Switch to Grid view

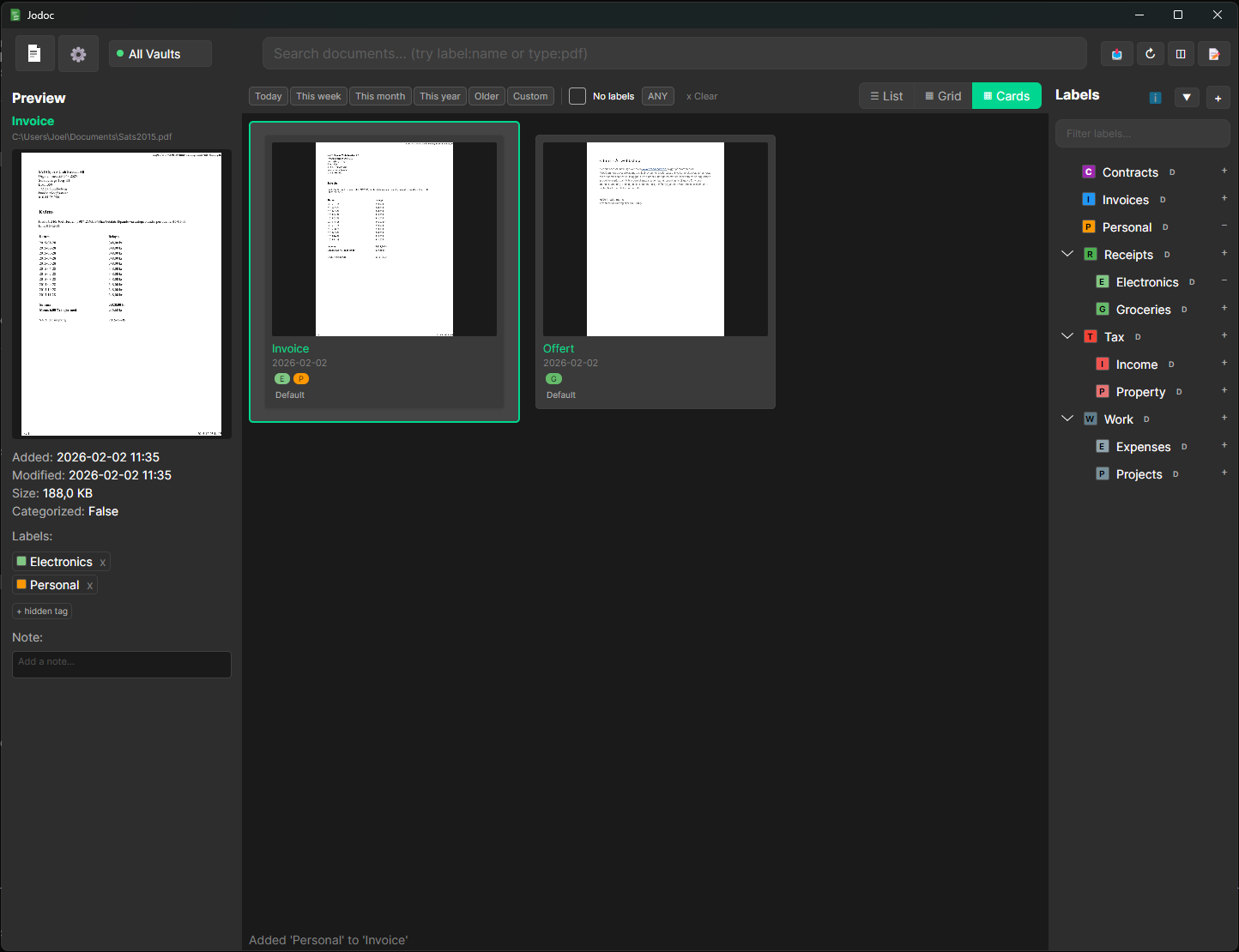(x=942, y=95)
